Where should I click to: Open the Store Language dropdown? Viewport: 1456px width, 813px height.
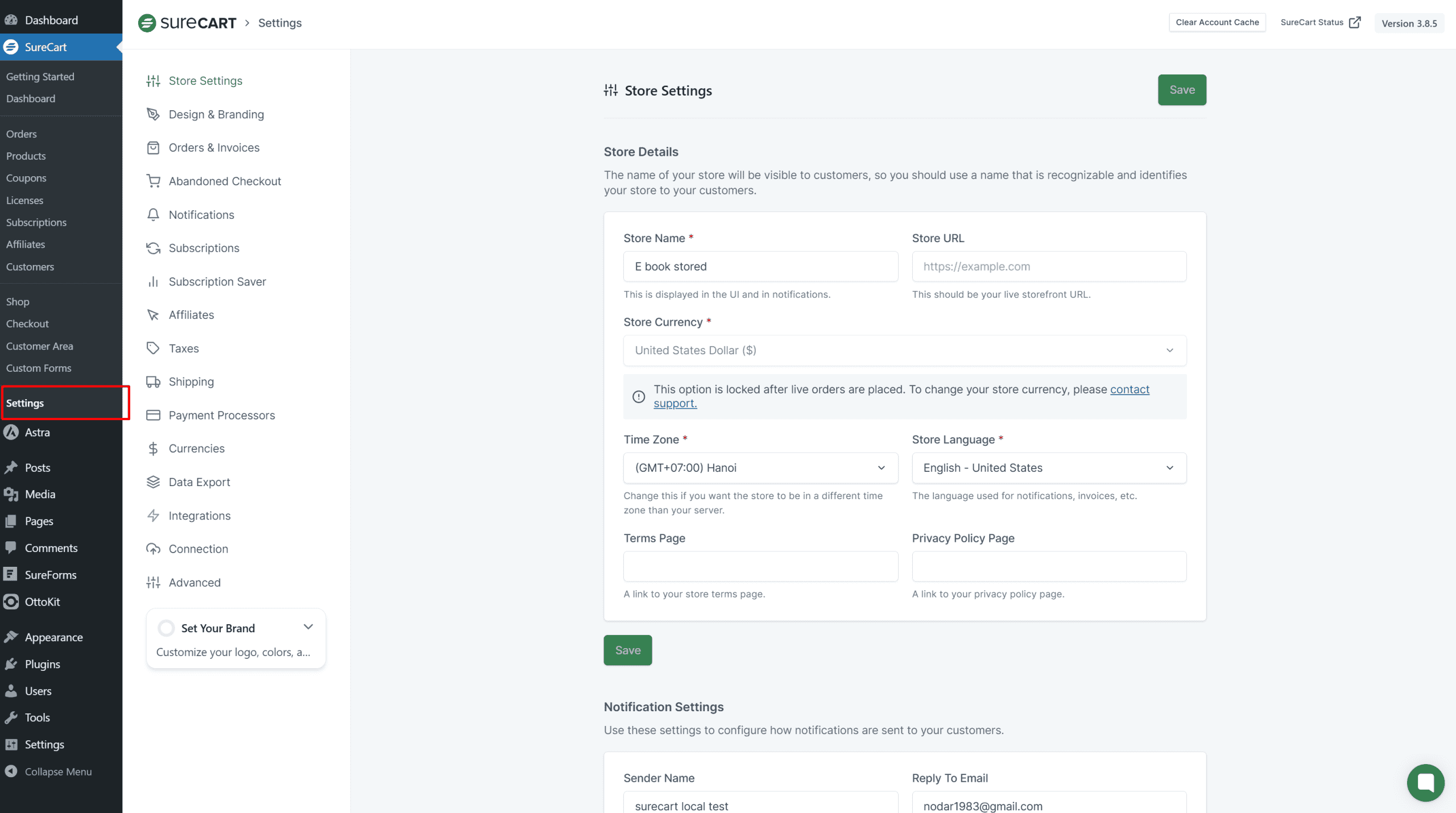pyautogui.click(x=1048, y=467)
